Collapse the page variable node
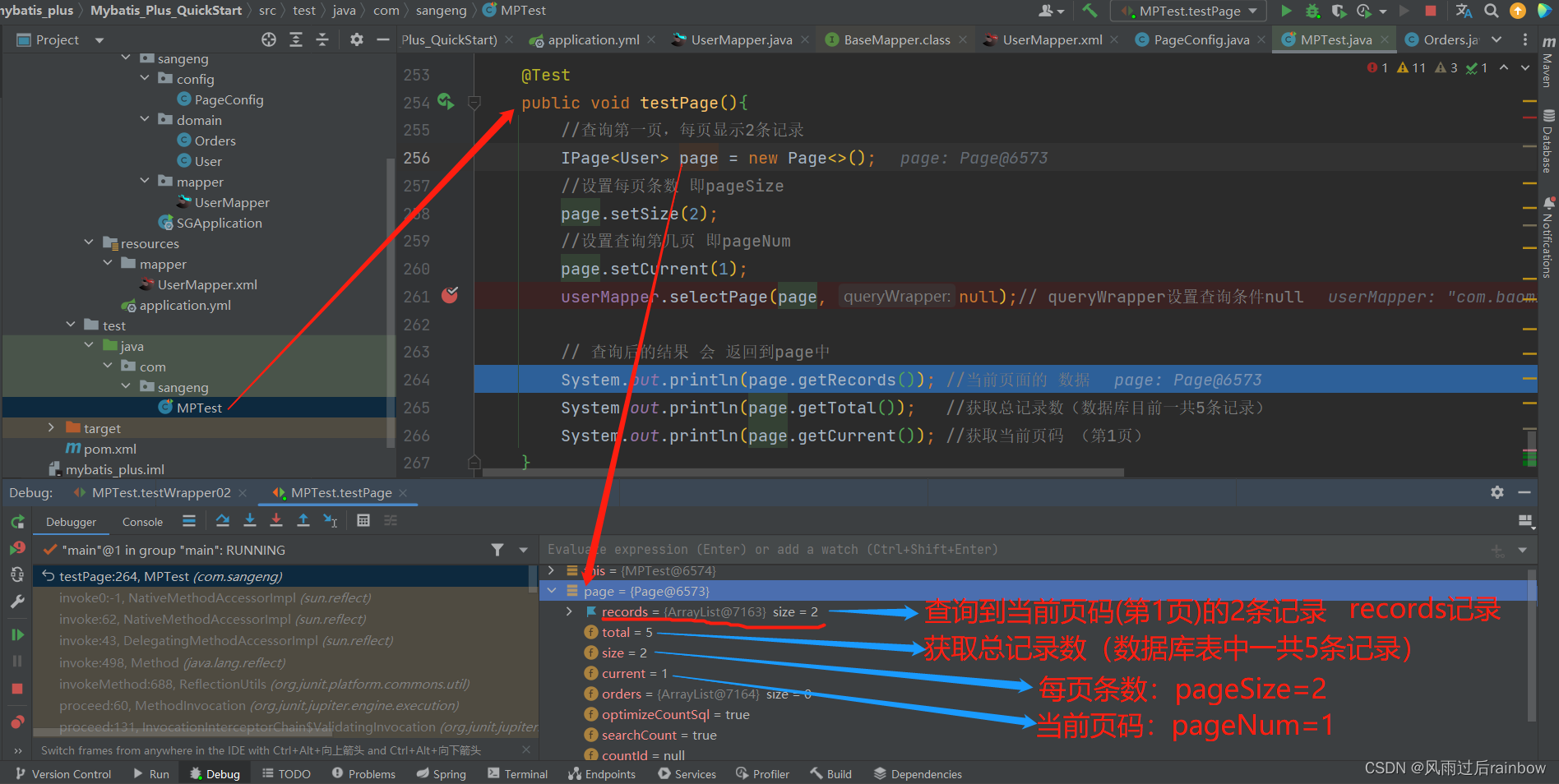1559x784 pixels. click(552, 591)
